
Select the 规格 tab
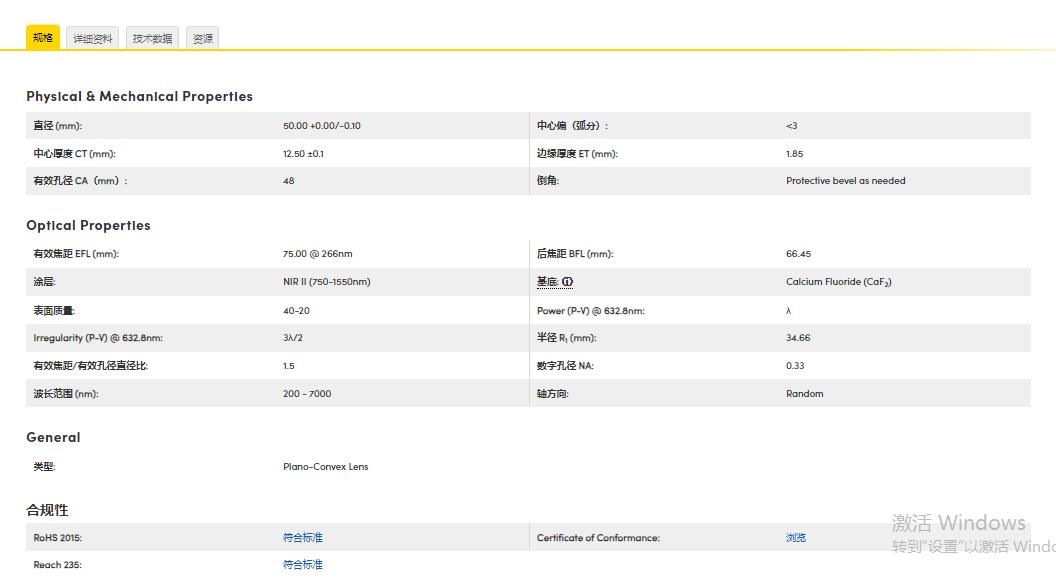point(42,36)
